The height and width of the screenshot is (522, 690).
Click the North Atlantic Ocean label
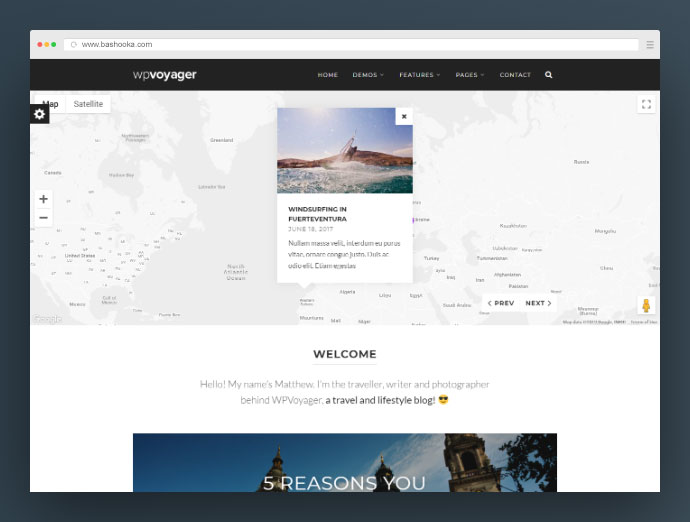(x=236, y=272)
